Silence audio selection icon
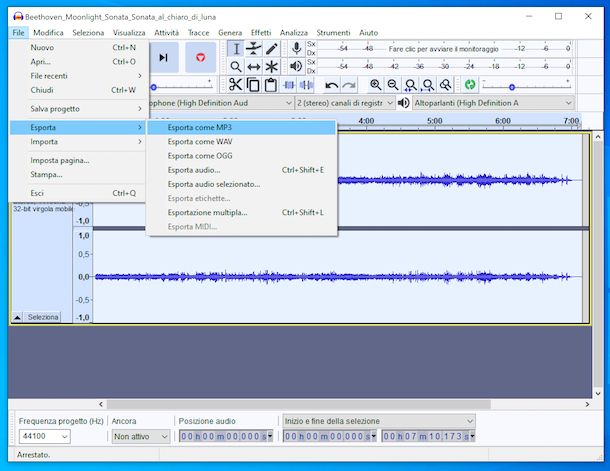 (x=307, y=84)
